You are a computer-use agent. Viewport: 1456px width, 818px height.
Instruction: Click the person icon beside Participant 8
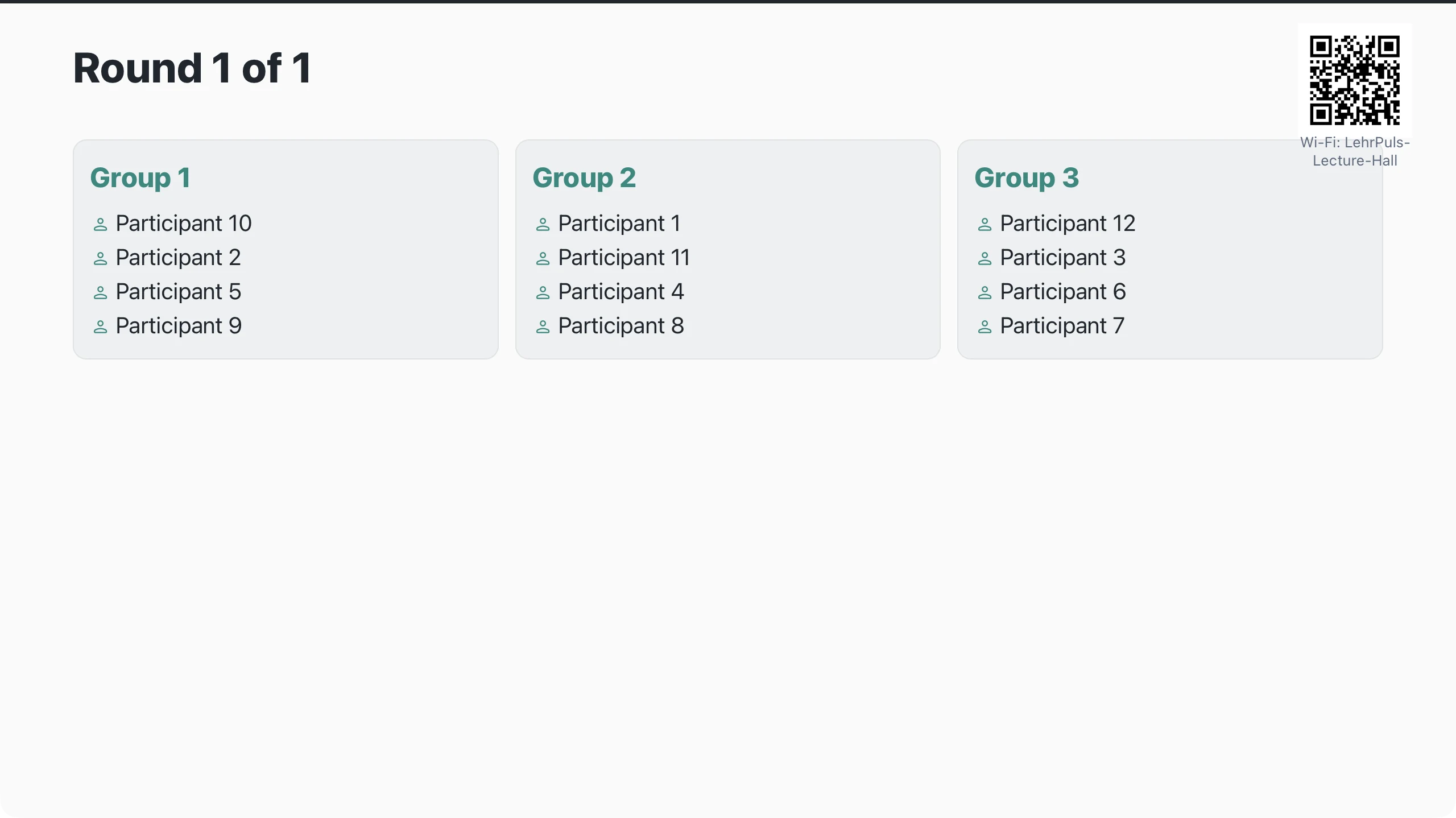click(543, 327)
